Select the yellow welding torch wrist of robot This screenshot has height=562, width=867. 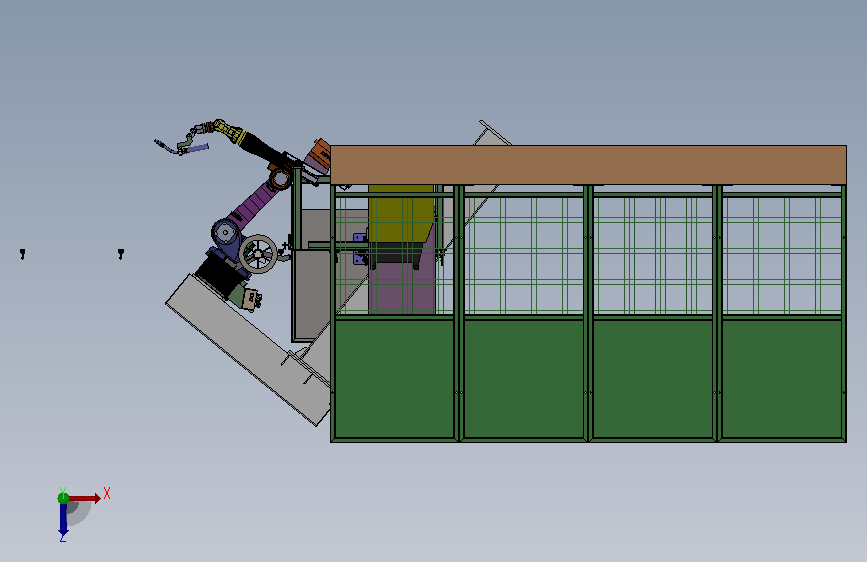[x=228, y=131]
